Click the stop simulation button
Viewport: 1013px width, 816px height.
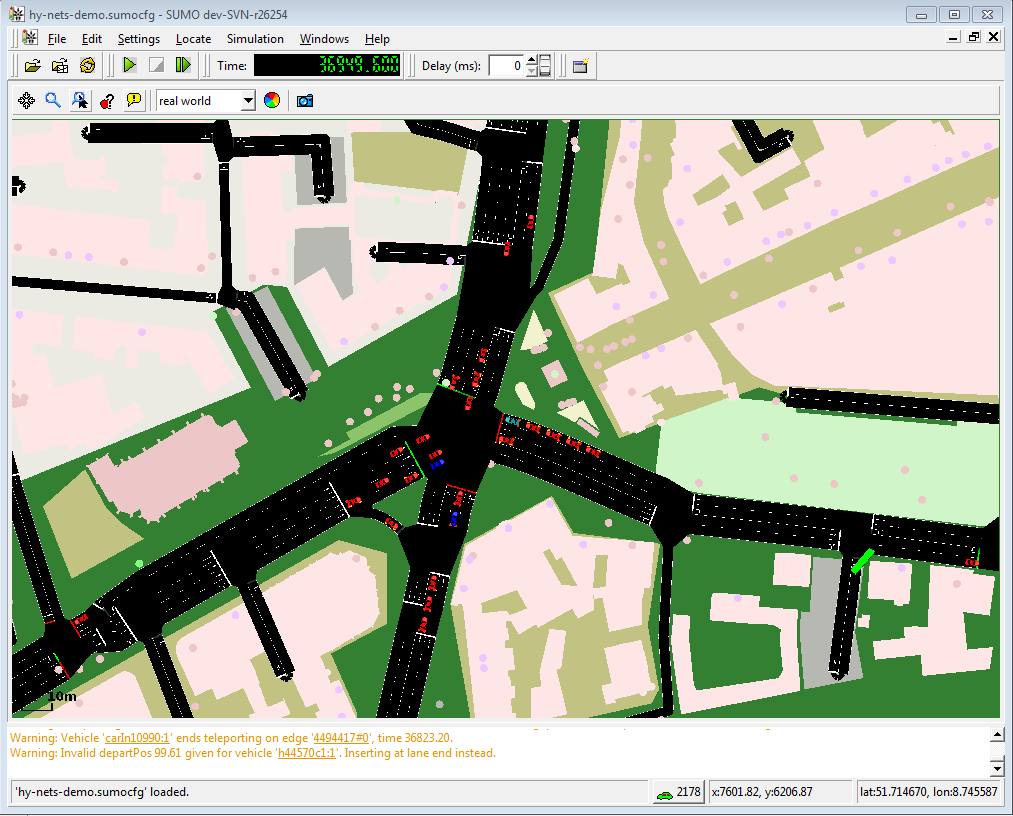pos(156,66)
